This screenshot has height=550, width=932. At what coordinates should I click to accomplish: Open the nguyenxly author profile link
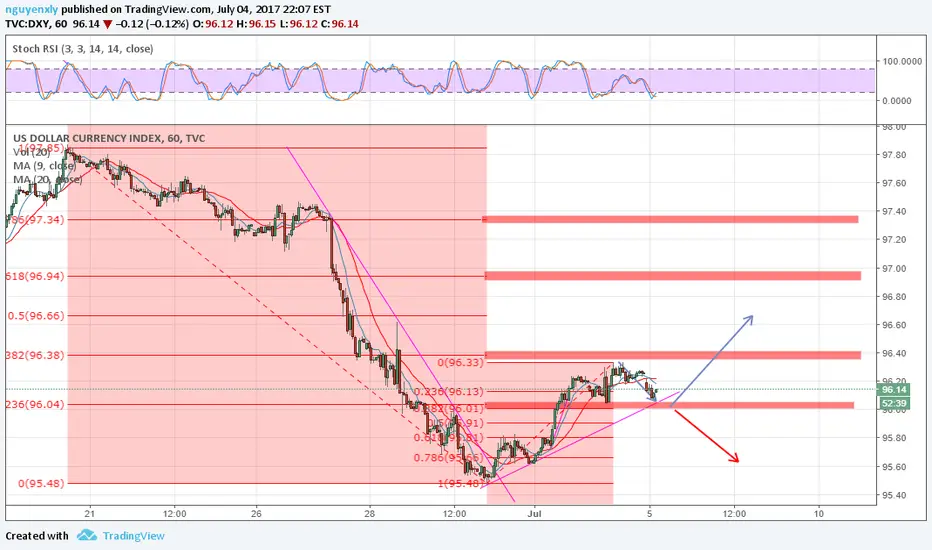point(32,10)
